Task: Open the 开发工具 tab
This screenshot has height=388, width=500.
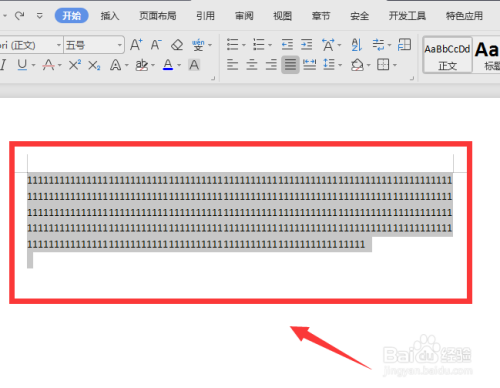Action: (x=407, y=16)
